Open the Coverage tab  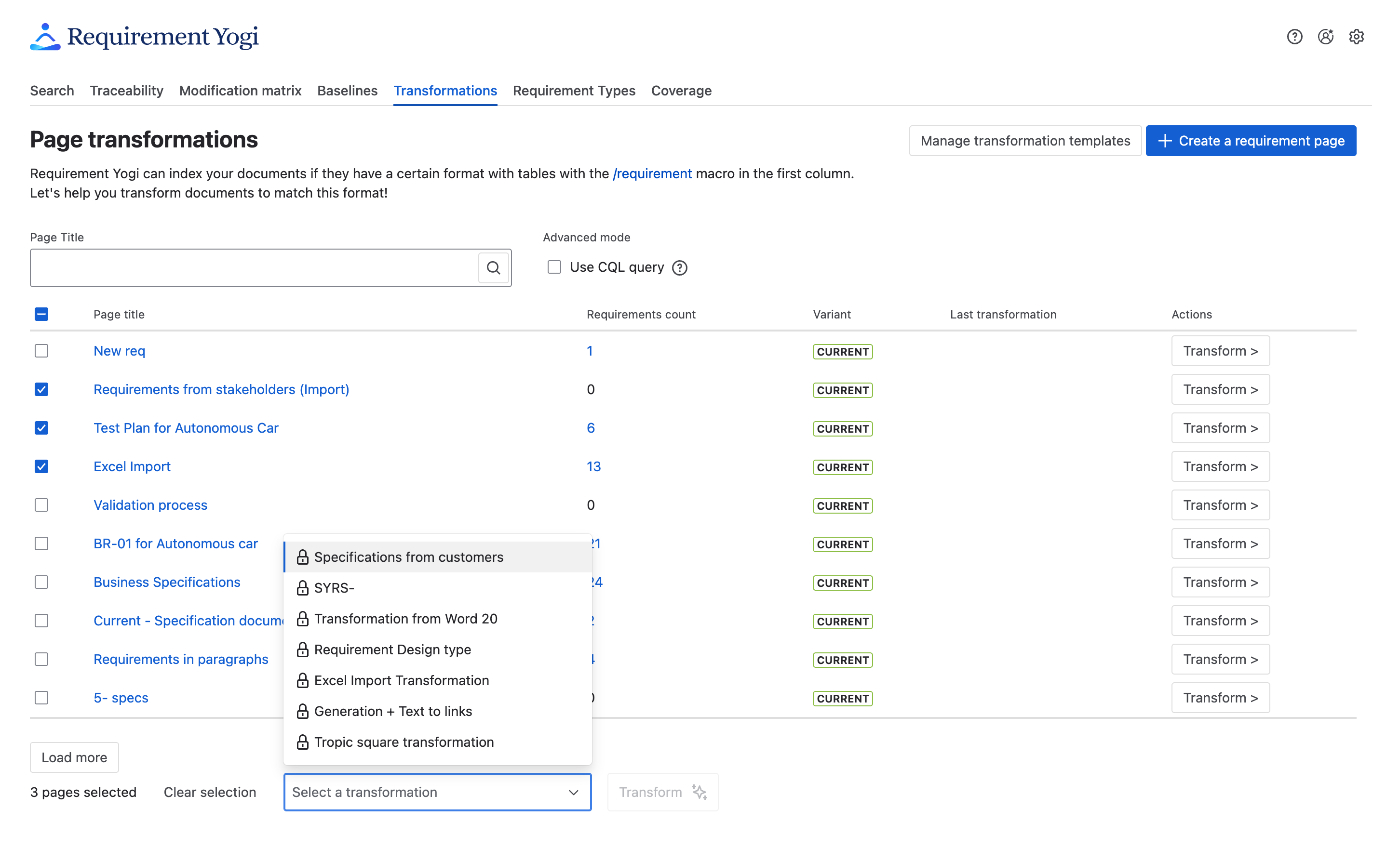pyautogui.click(x=681, y=91)
